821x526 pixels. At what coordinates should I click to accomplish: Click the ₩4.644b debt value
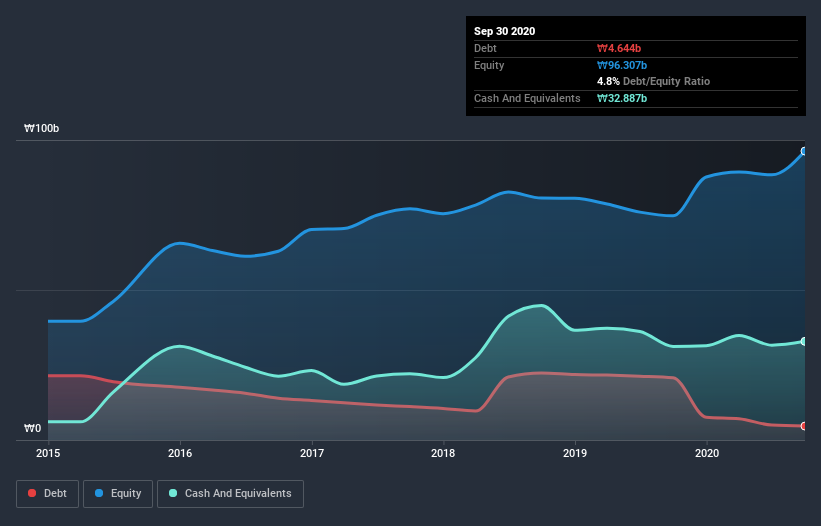(x=619, y=48)
